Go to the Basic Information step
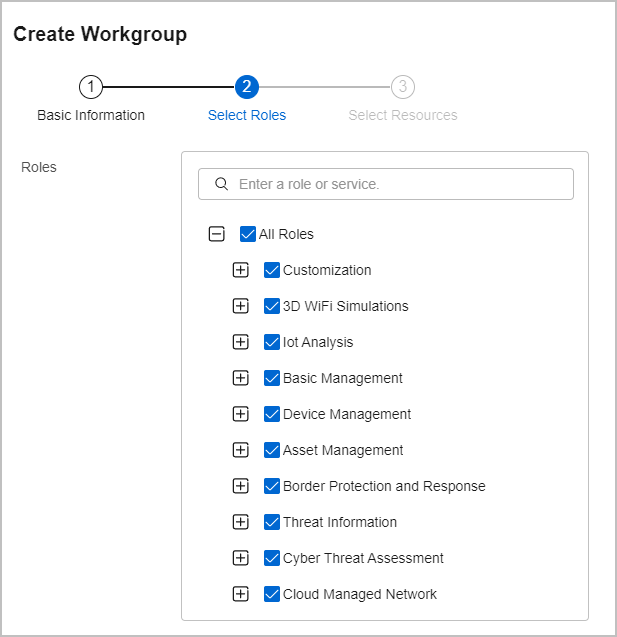 tap(91, 115)
